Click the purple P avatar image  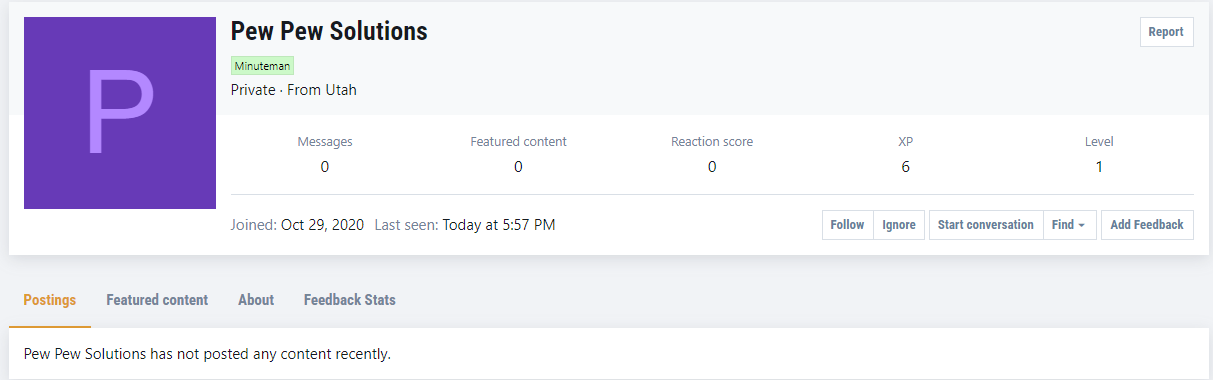[x=120, y=113]
